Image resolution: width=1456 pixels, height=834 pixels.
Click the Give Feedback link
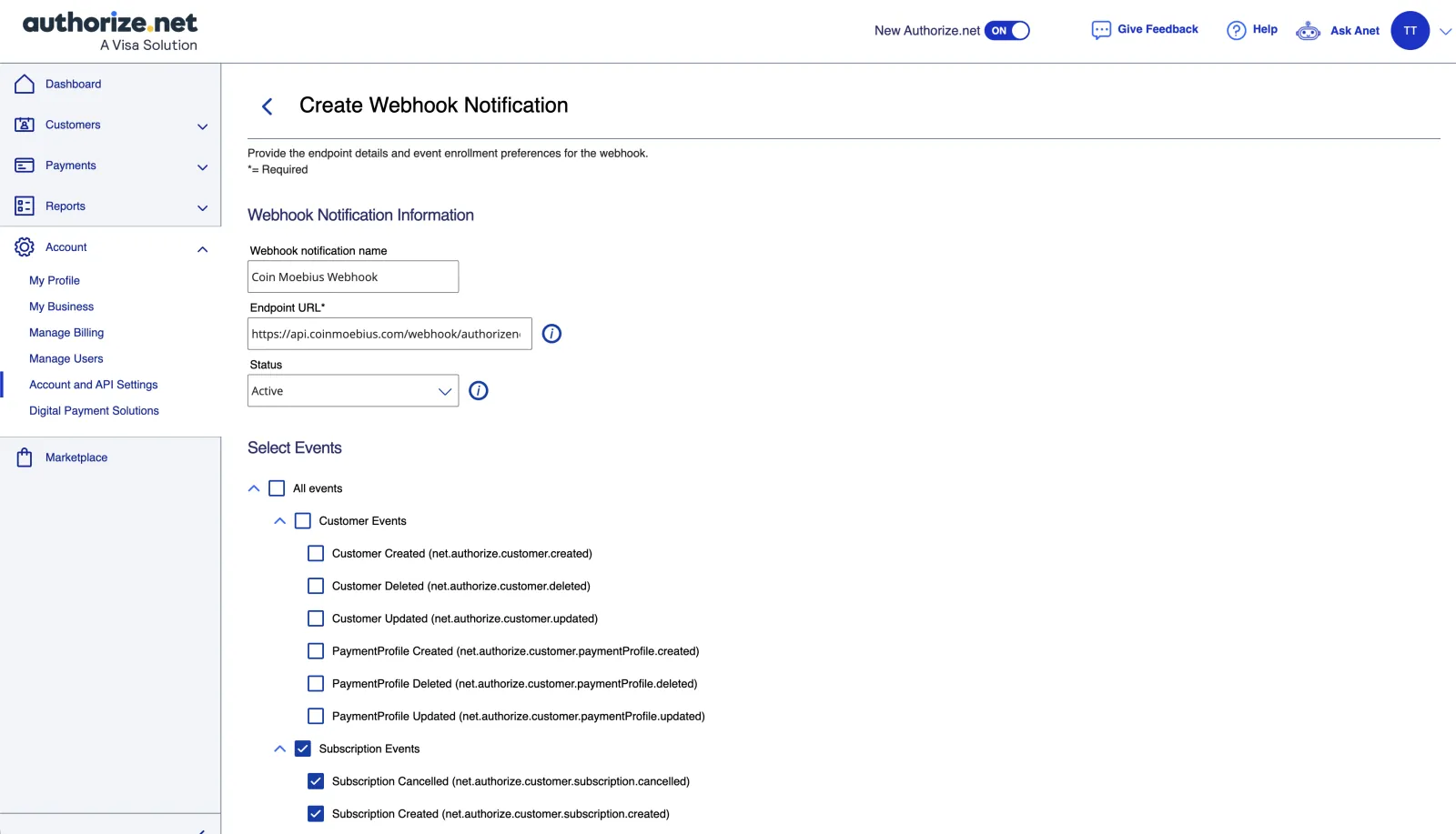[1158, 29]
